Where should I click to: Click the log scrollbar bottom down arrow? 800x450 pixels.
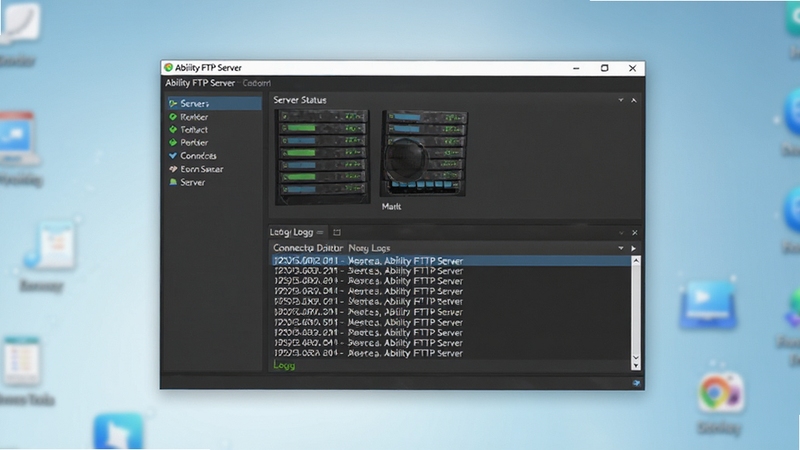(x=636, y=365)
